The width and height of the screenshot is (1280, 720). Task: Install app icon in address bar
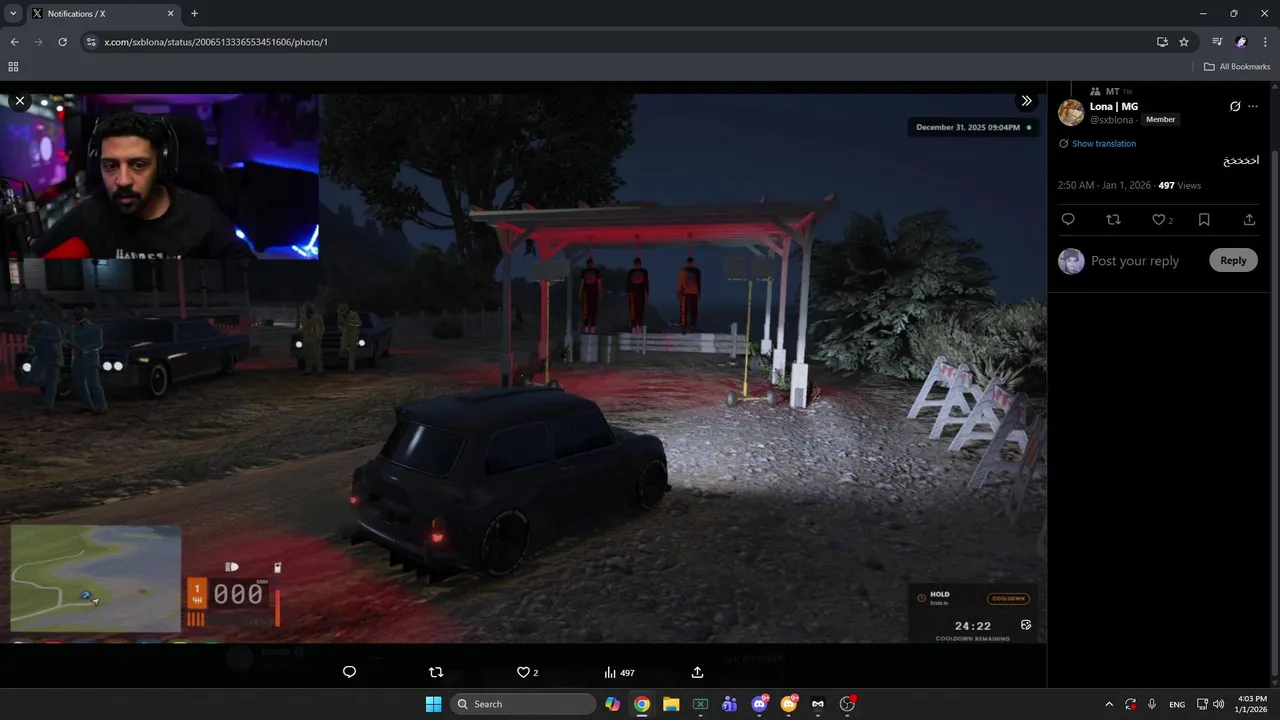coord(1162,42)
